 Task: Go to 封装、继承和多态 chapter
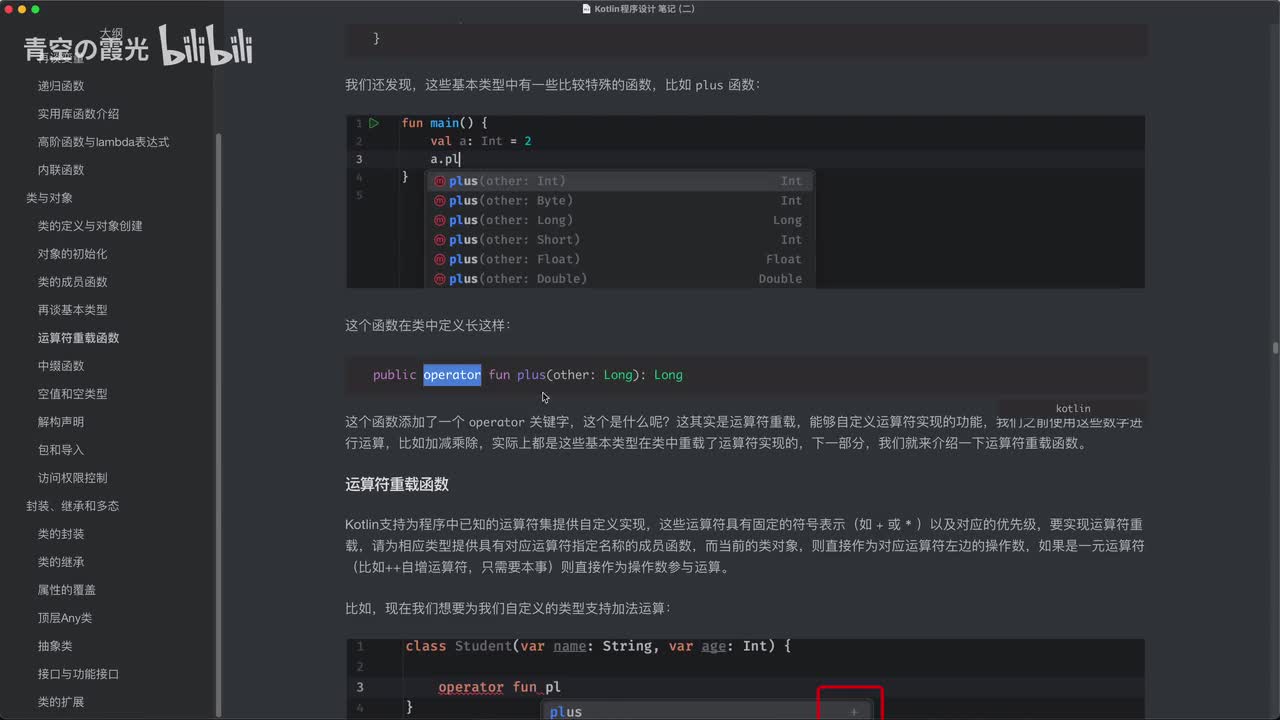[72, 506]
